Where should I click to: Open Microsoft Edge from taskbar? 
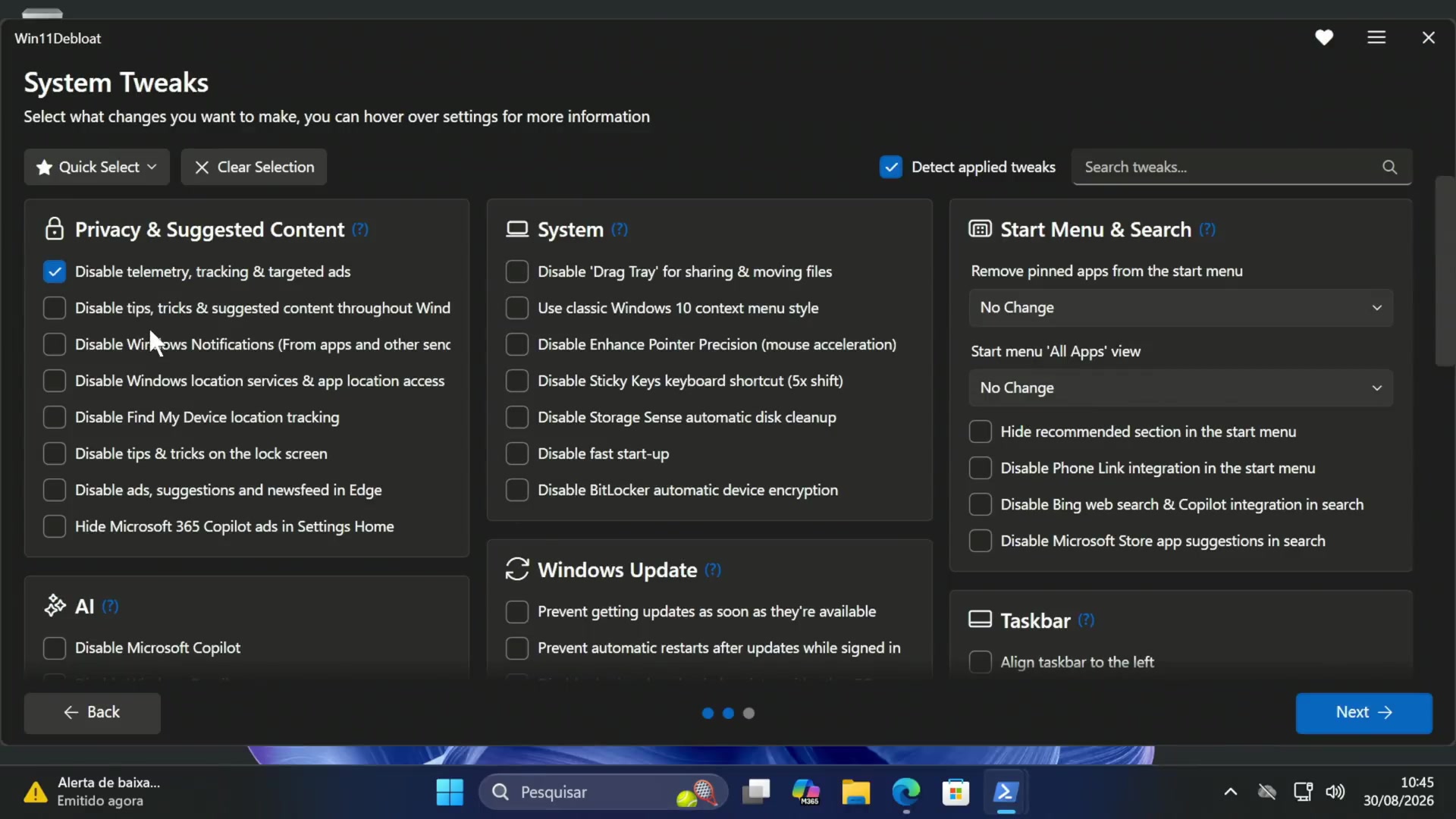[x=906, y=792]
